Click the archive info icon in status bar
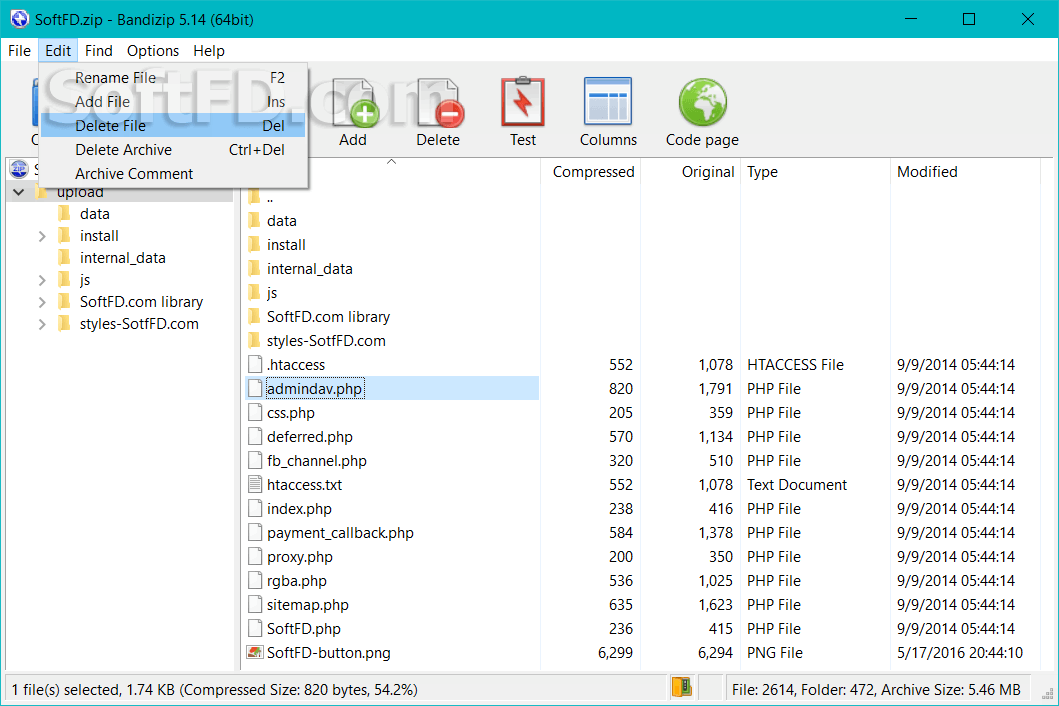1059x706 pixels. (x=681, y=688)
